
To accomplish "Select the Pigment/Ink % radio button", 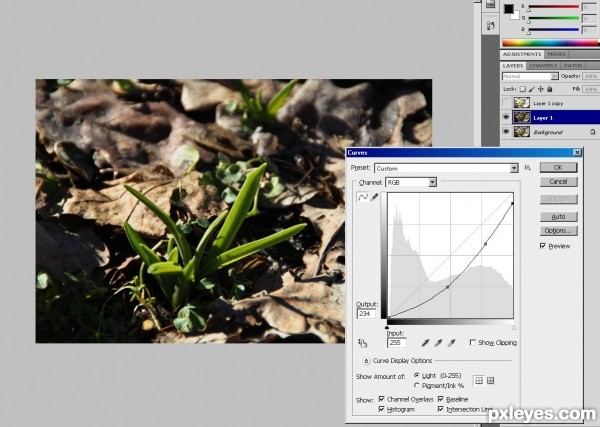I will 417,385.
